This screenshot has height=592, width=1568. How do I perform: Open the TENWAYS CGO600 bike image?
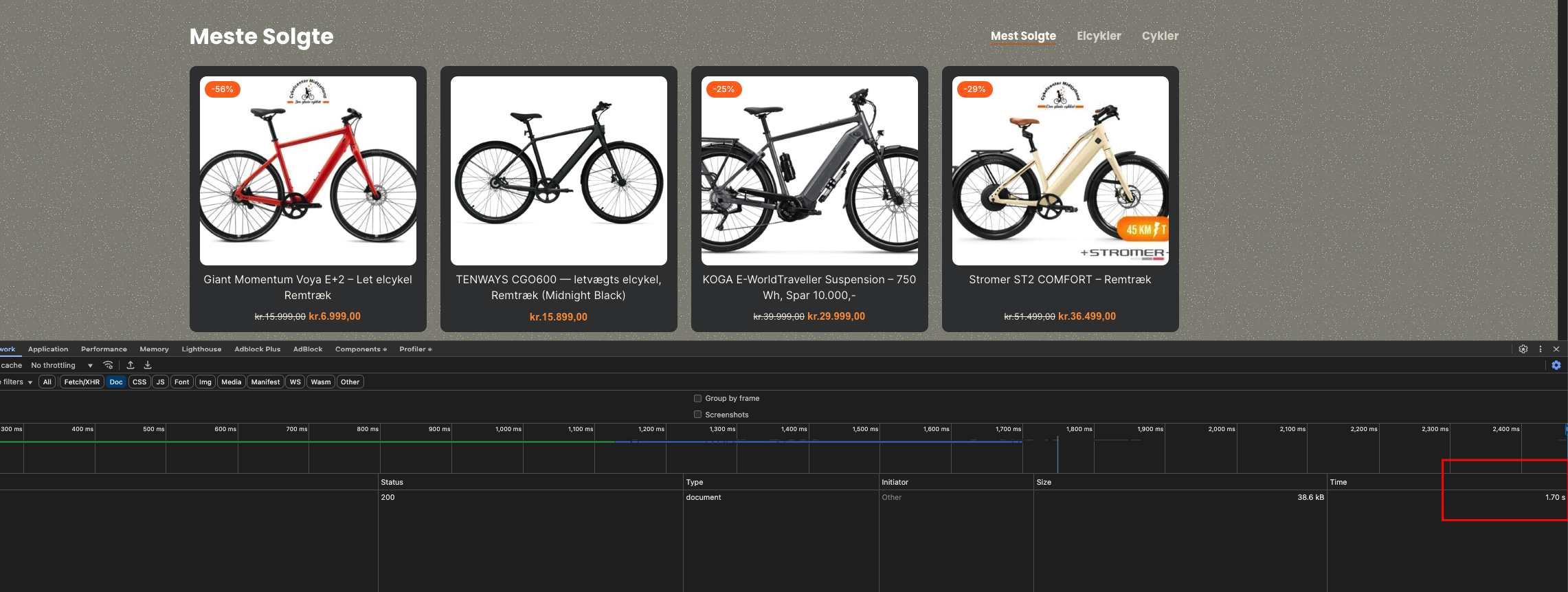(x=559, y=171)
